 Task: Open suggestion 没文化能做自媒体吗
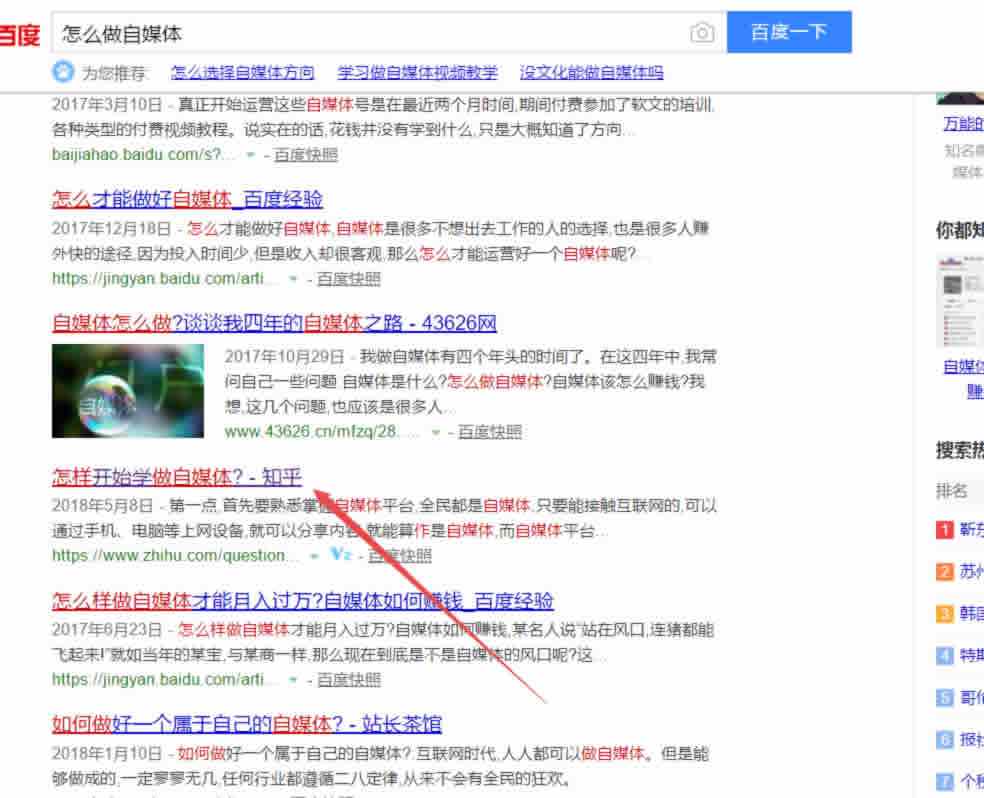591,73
